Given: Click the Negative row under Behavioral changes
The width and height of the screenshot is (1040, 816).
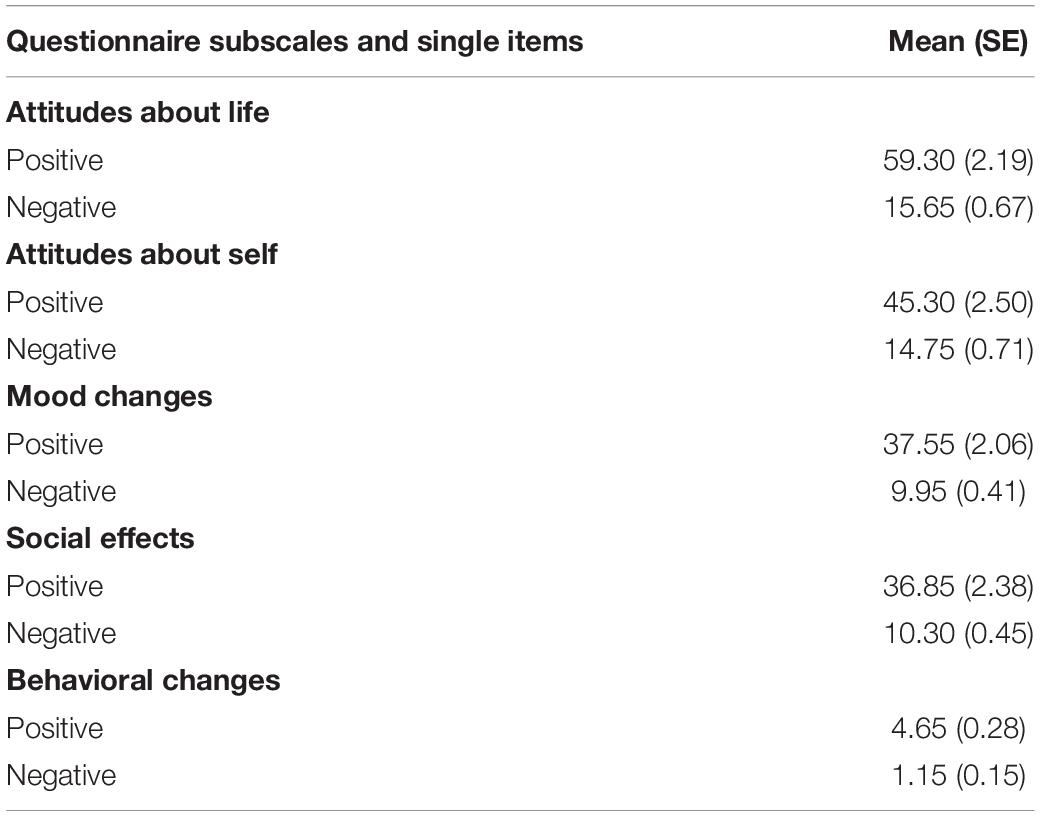Looking at the screenshot, I should coord(520,776).
